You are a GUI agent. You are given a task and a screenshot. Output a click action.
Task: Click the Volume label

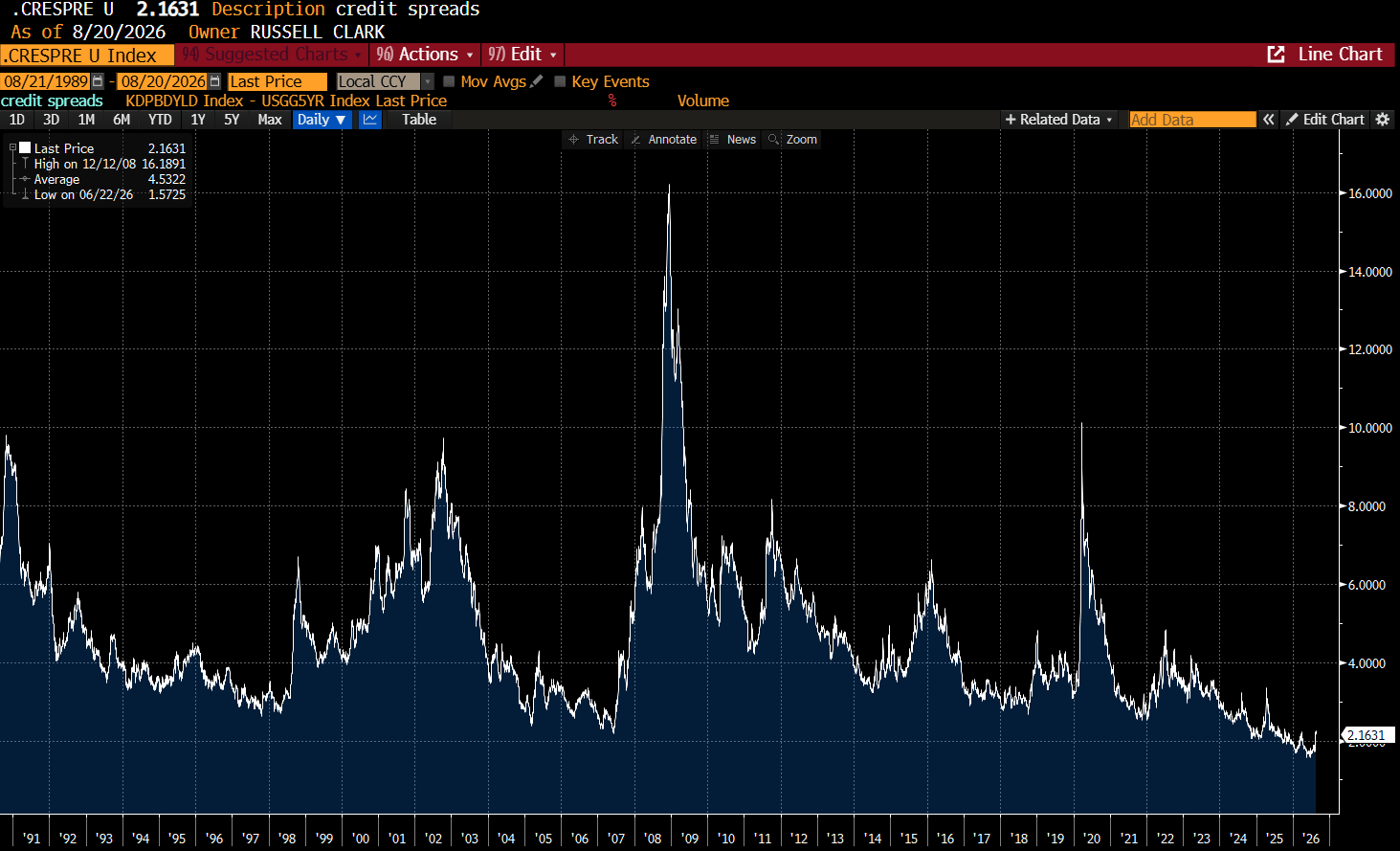[703, 101]
